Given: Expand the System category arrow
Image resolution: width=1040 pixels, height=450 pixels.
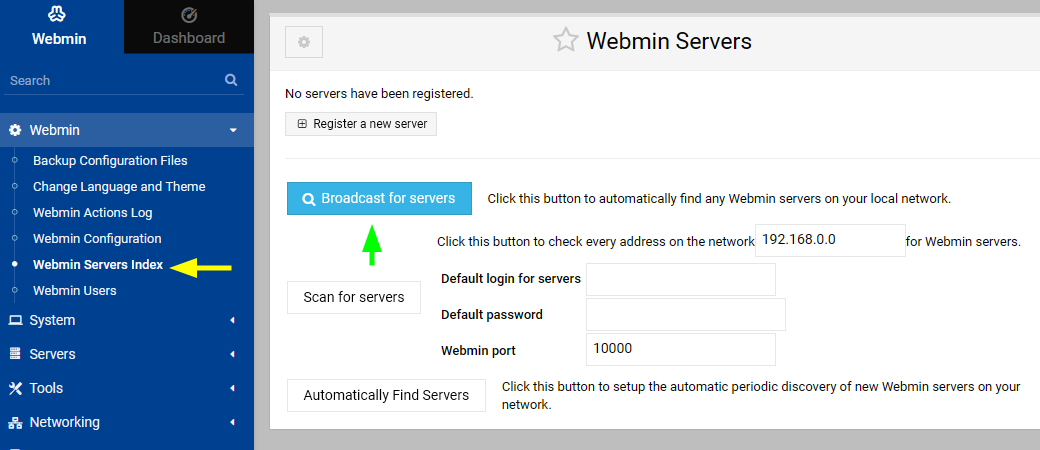Looking at the screenshot, I should click(x=232, y=321).
